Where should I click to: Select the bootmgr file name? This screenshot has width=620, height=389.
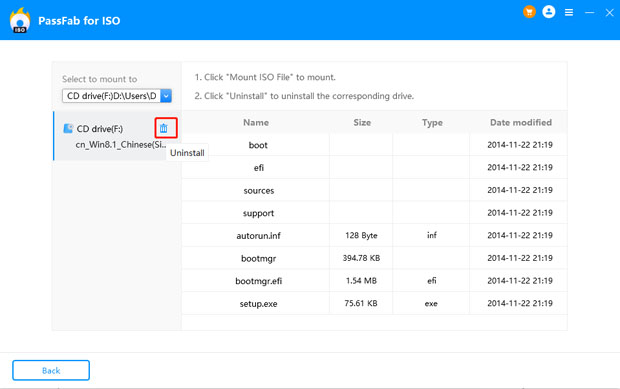259,259
